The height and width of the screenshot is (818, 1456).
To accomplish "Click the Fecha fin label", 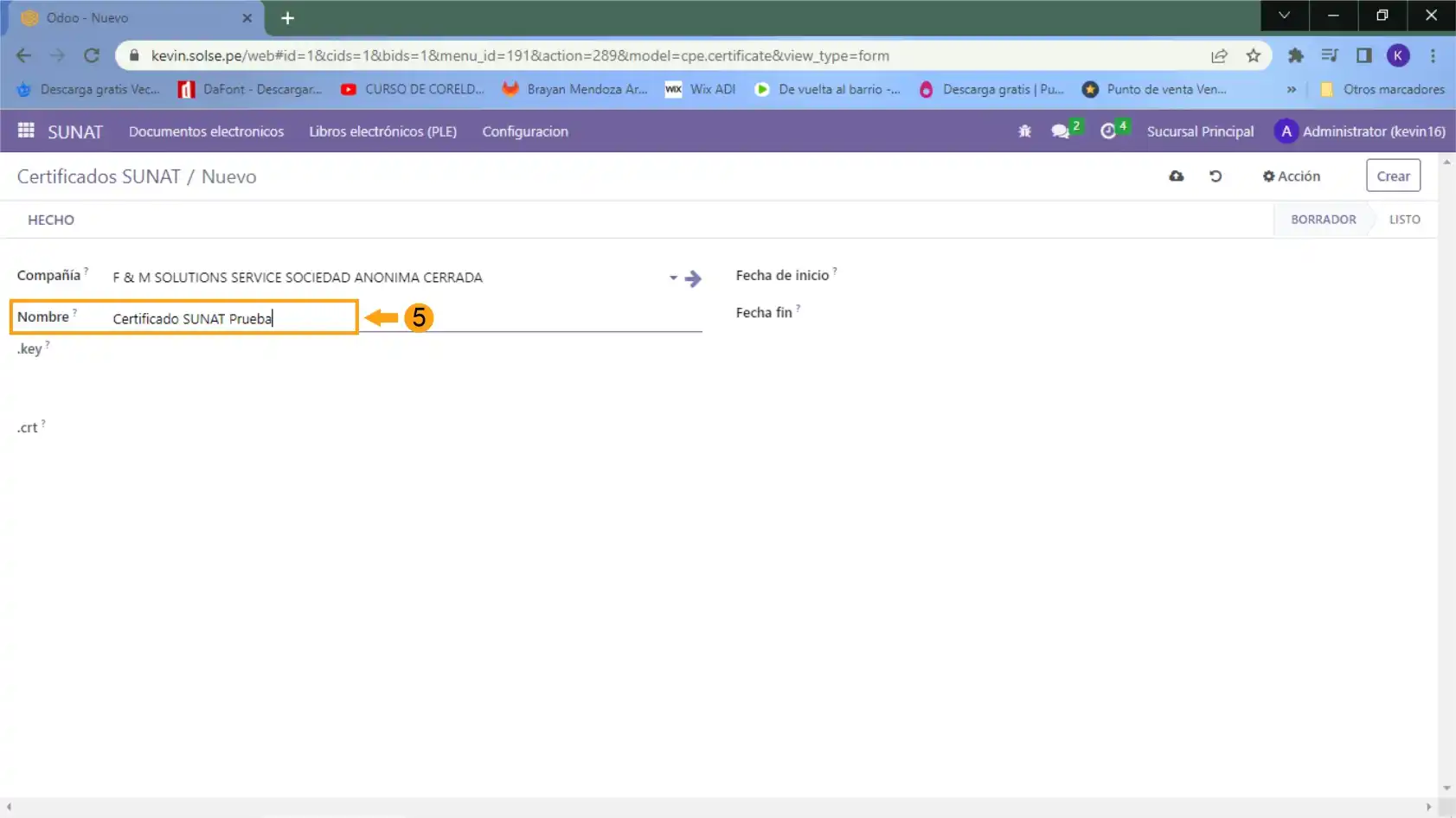I will point(764,312).
